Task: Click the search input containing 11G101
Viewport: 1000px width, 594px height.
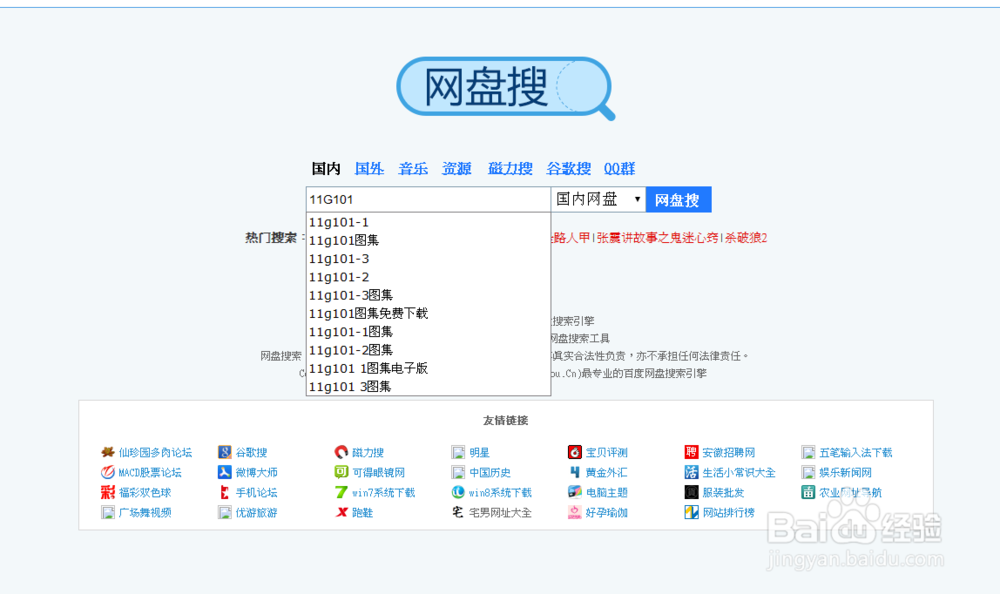Action: tap(428, 200)
